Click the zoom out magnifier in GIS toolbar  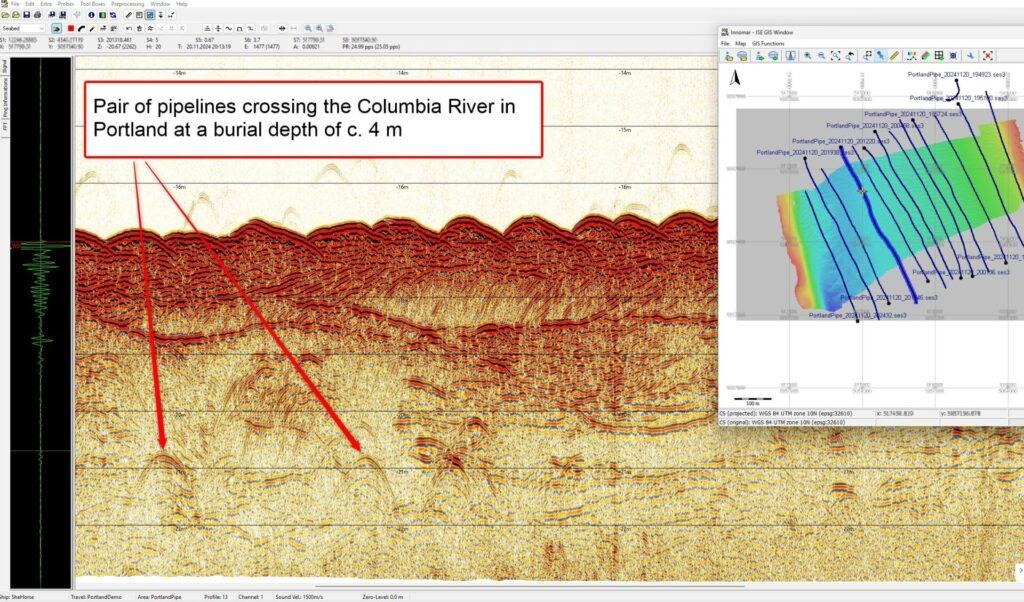click(x=822, y=56)
